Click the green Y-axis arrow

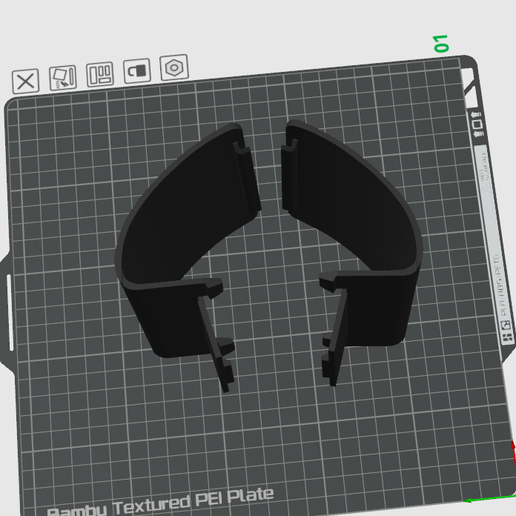[x=488, y=499]
